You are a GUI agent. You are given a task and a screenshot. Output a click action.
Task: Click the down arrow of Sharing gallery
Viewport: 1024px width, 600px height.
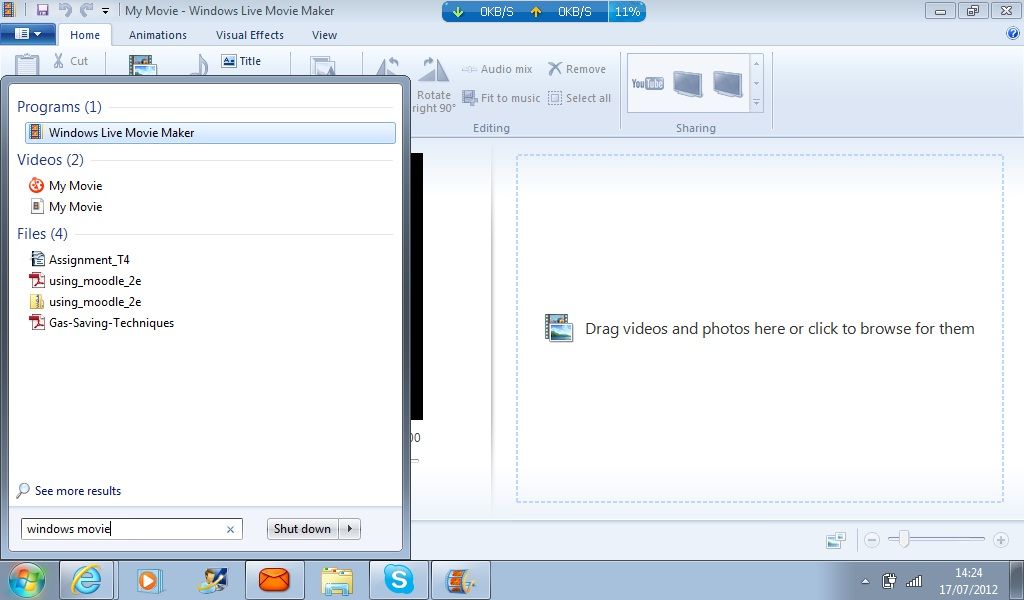pyautogui.click(x=756, y=84)
